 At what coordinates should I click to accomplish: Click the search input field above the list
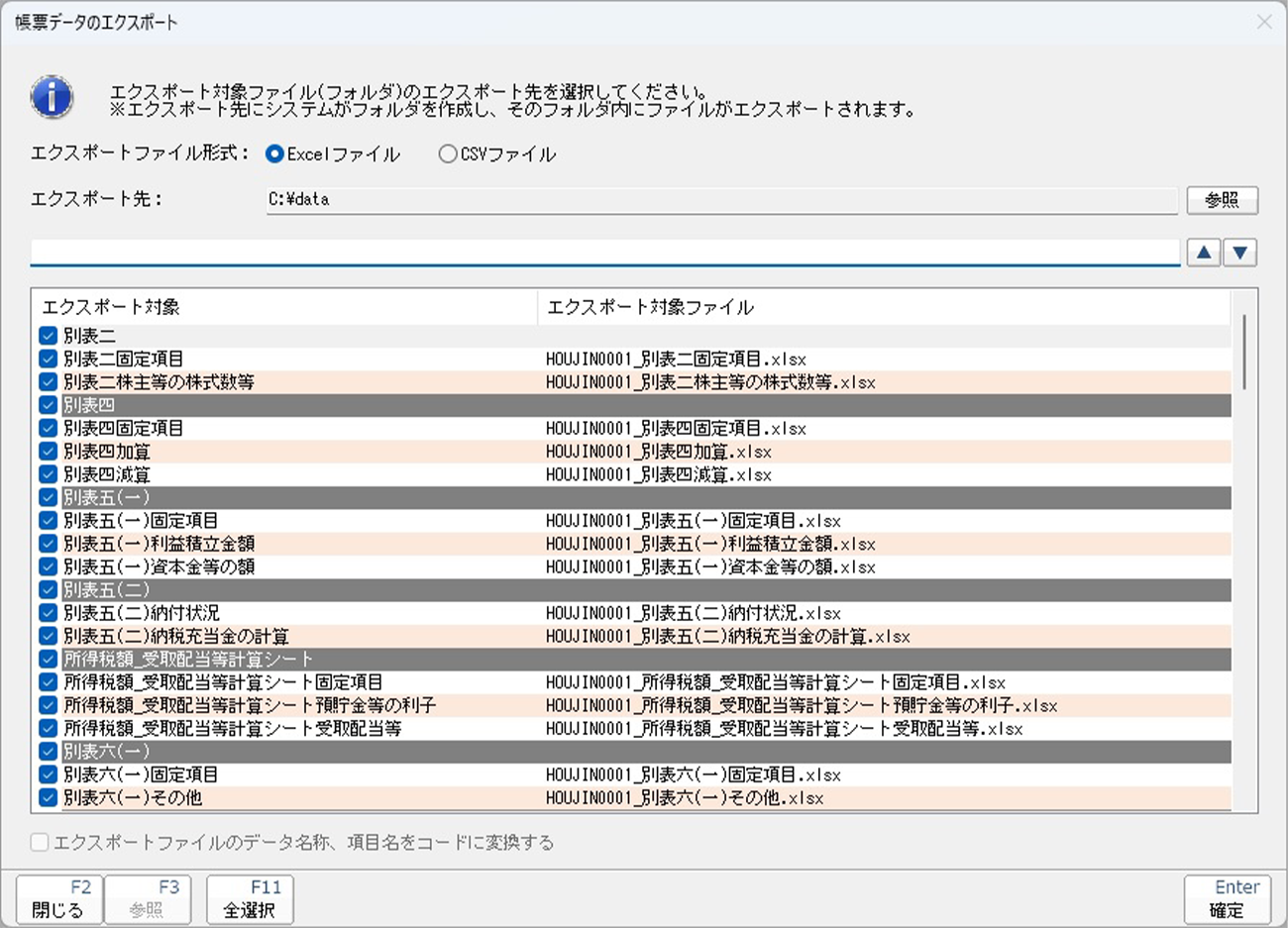604,253
